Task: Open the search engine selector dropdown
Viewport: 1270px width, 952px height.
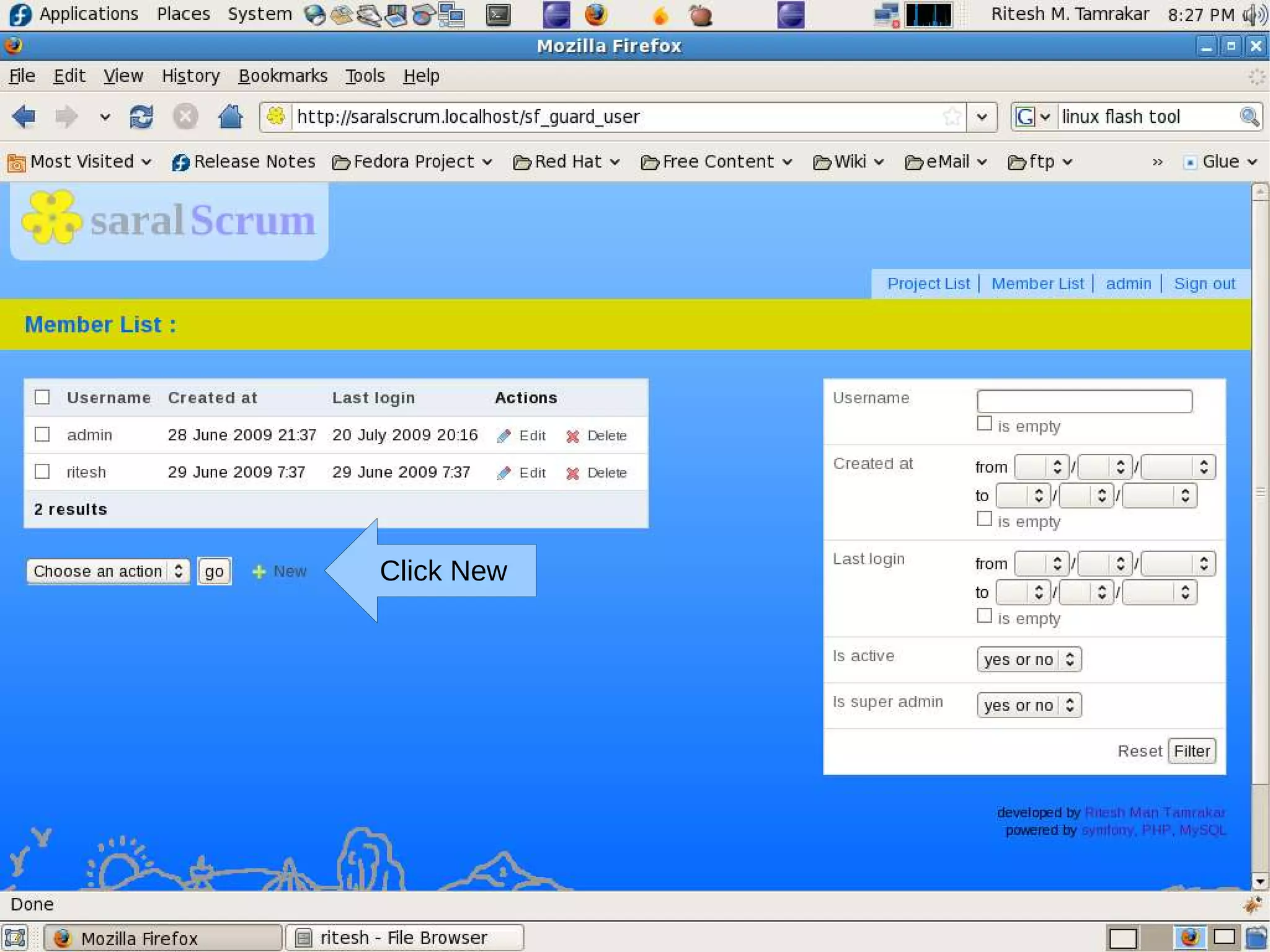Action: pos(1033,117)
